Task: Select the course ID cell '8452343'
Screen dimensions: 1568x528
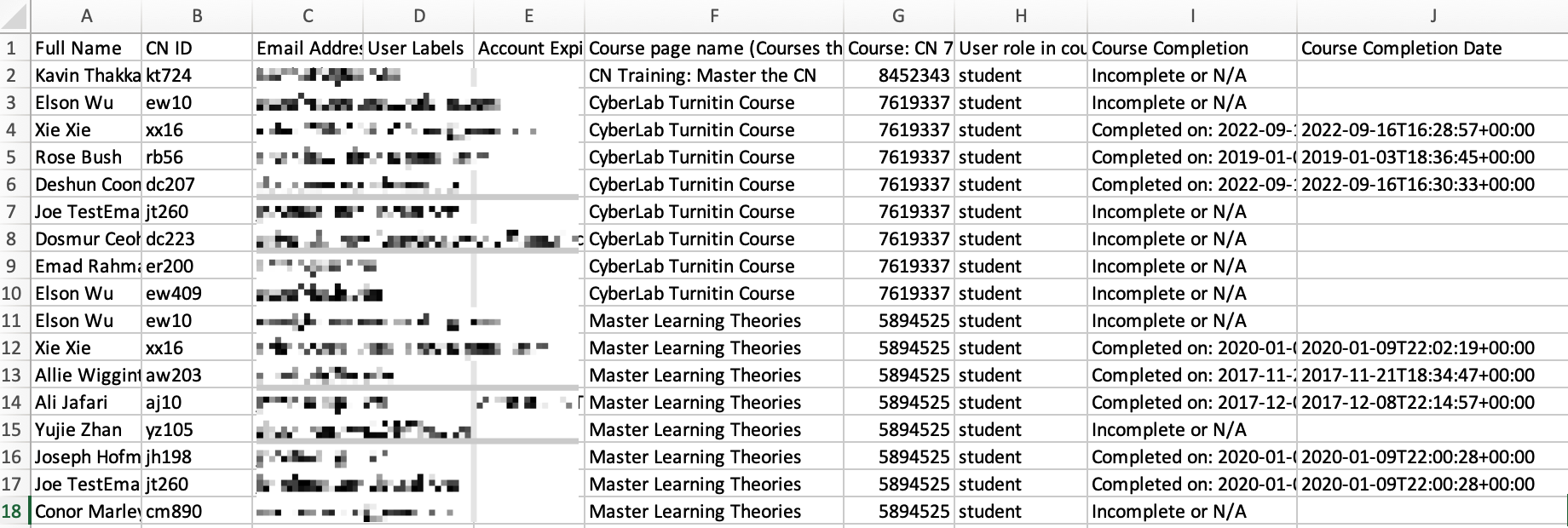Action: pyautogui.click(x=899, y=75)
